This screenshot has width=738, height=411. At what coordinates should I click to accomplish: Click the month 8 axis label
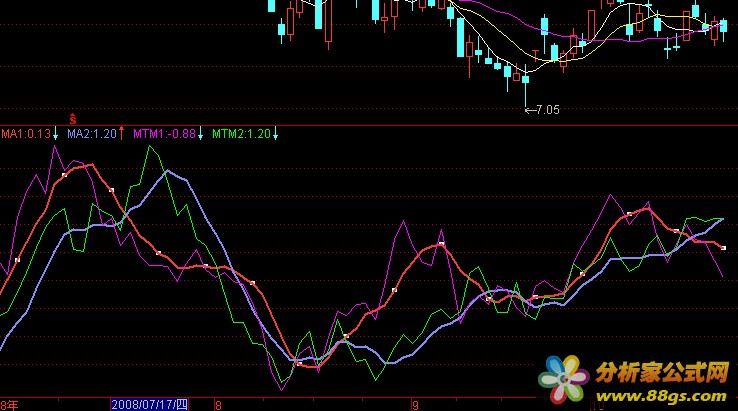[x=218, y=405]
